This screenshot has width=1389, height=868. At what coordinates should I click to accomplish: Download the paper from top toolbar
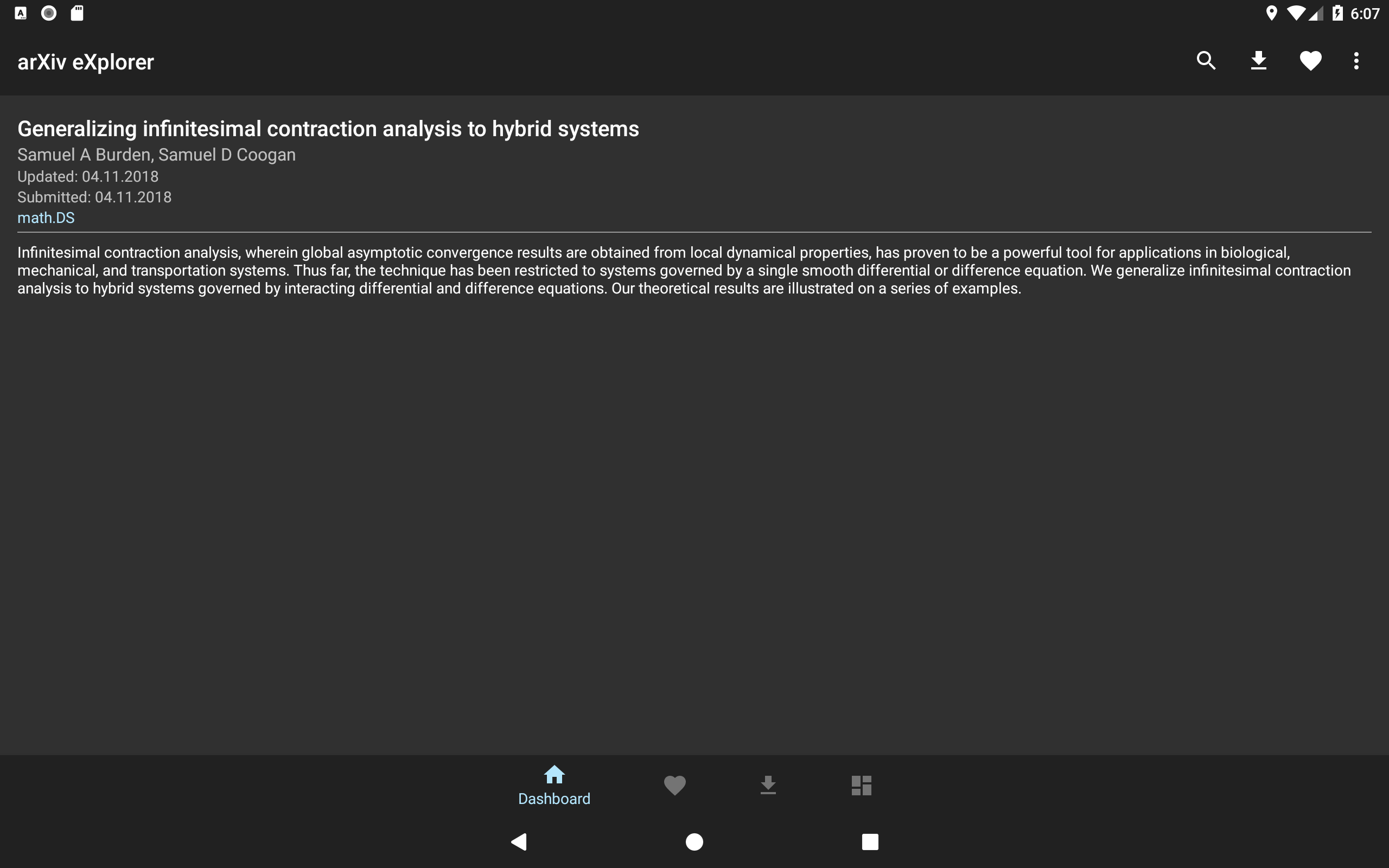[x=1258, y=61]
